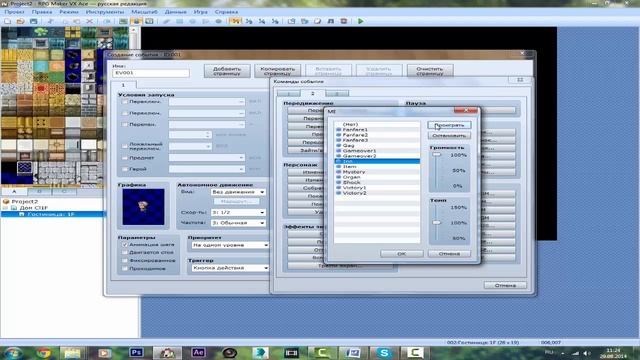Select the highlighted Event mode icon
The image size is (640, 360).
coord(136,21)
